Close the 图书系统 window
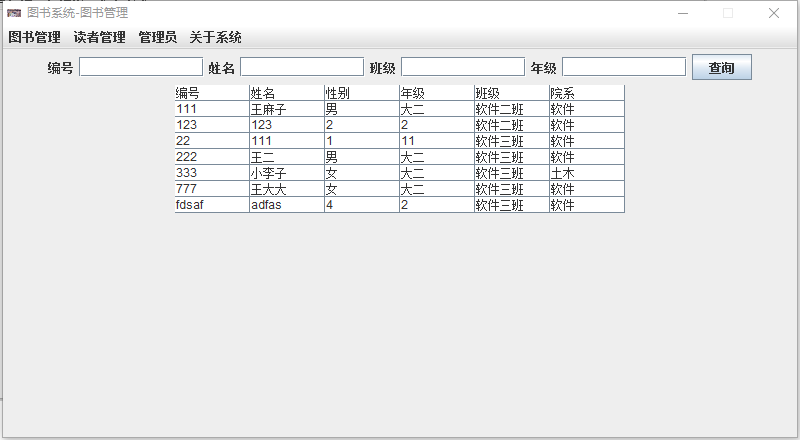Image resolution: width=800 pixels, height=440 pixels. [x=773, y=13]
